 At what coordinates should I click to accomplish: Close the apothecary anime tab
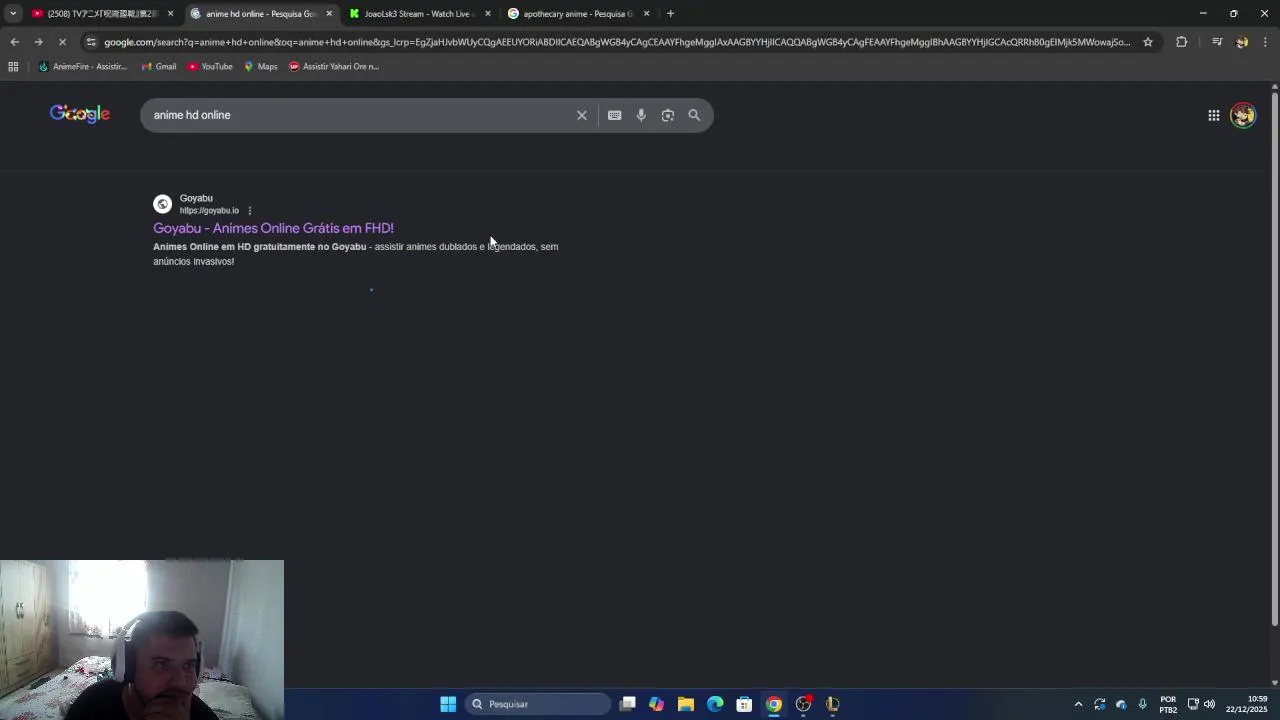click(646, 13)
